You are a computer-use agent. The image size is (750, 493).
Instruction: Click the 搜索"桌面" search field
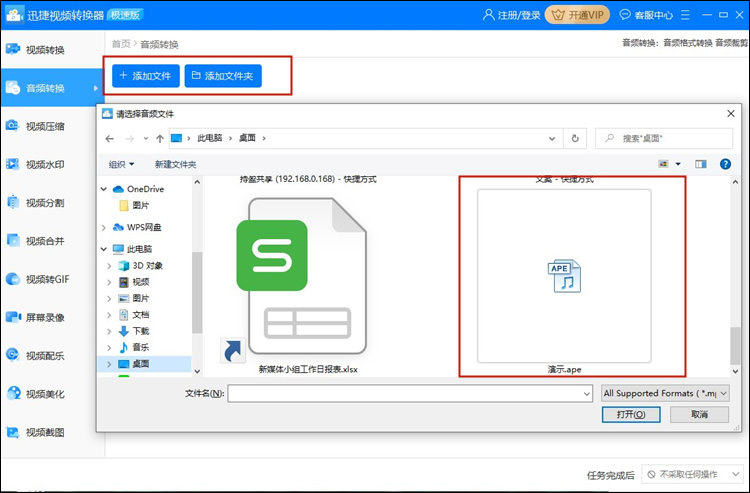point(664,139)
